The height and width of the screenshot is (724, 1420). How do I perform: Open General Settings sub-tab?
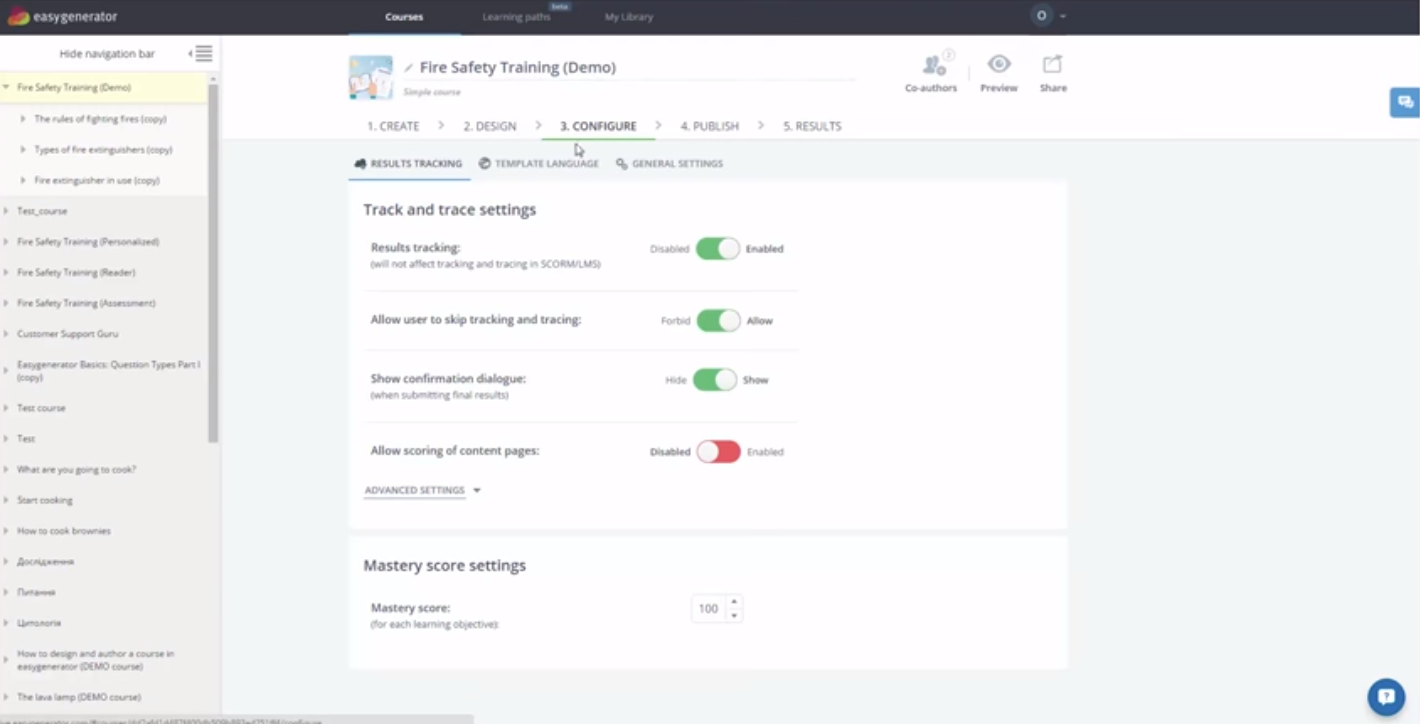click(669, 164)
